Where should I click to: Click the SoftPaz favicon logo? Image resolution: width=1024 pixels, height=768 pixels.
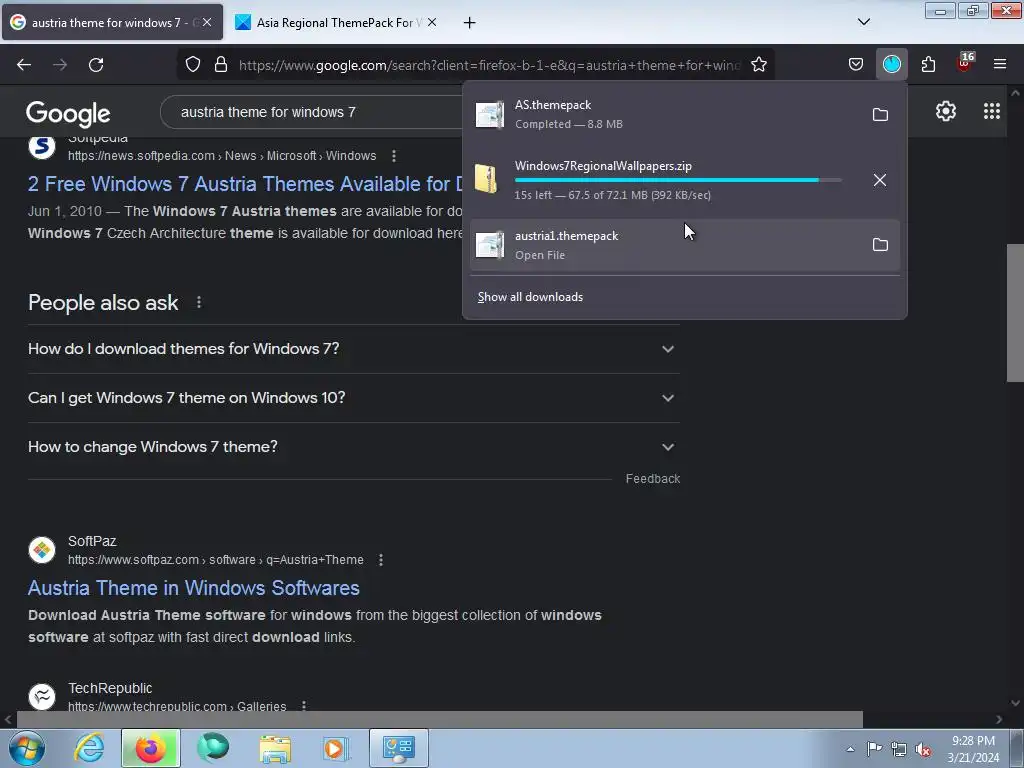(42, 550)
